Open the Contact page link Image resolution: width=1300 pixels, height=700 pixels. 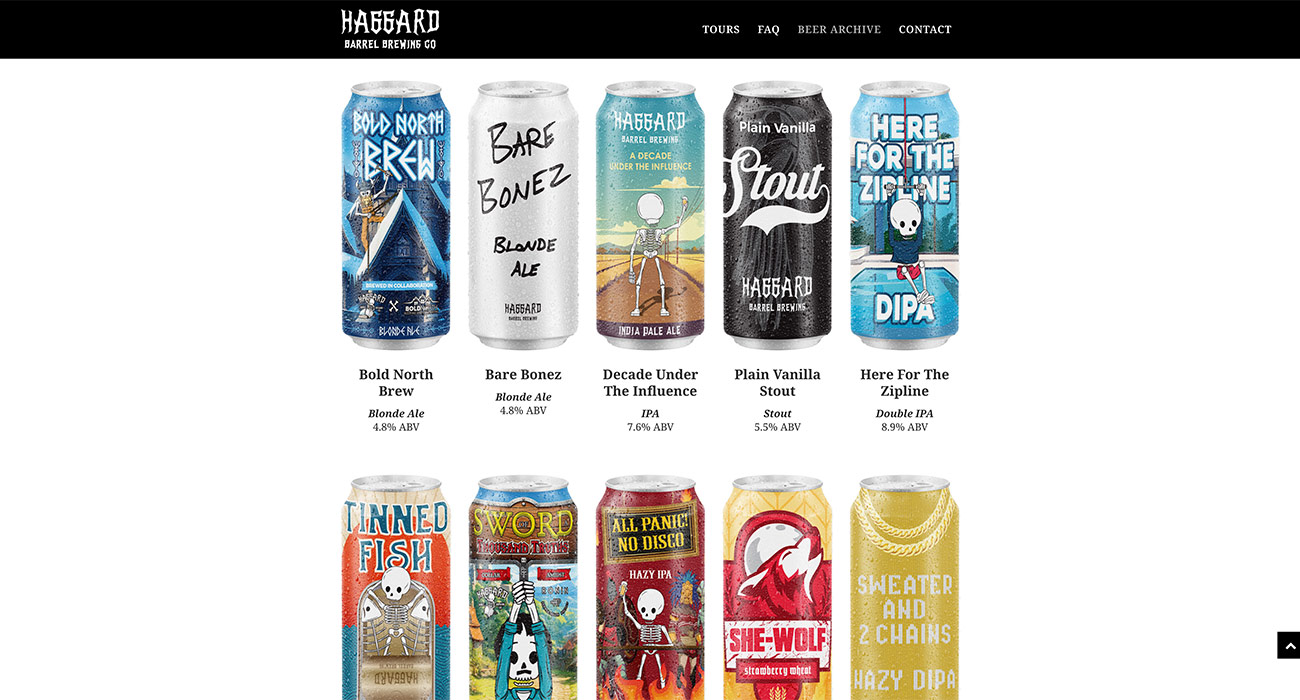click(x=925, y=30)
